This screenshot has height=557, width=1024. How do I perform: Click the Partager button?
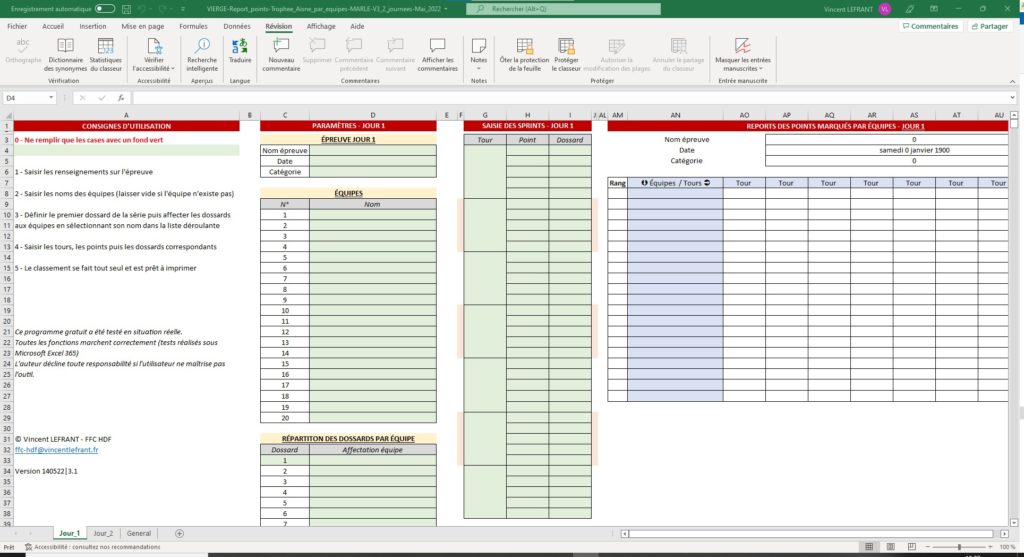tap(988, 26)
